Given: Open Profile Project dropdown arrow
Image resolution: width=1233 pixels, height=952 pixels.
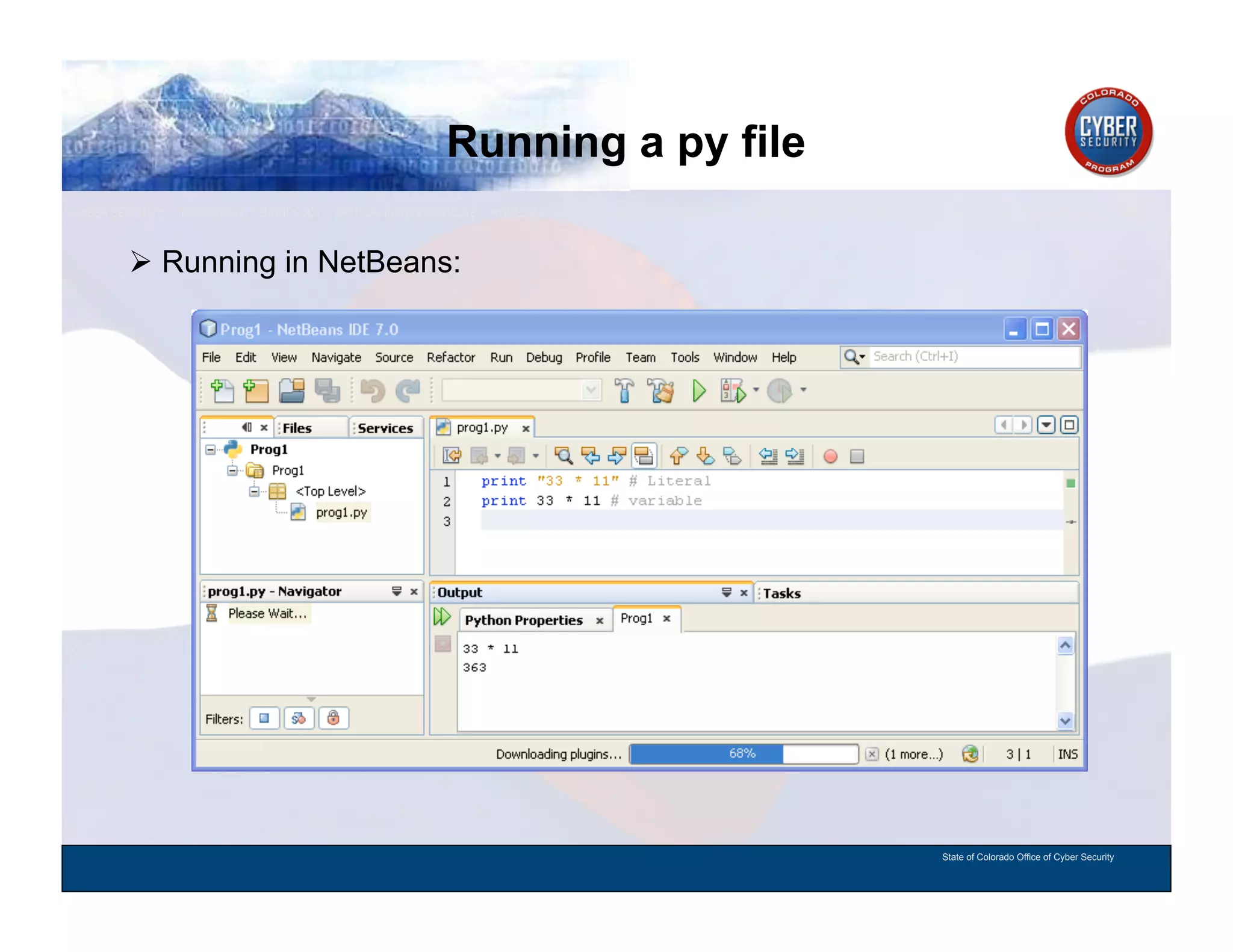Looking at the screenshot, I should (803, 389).
